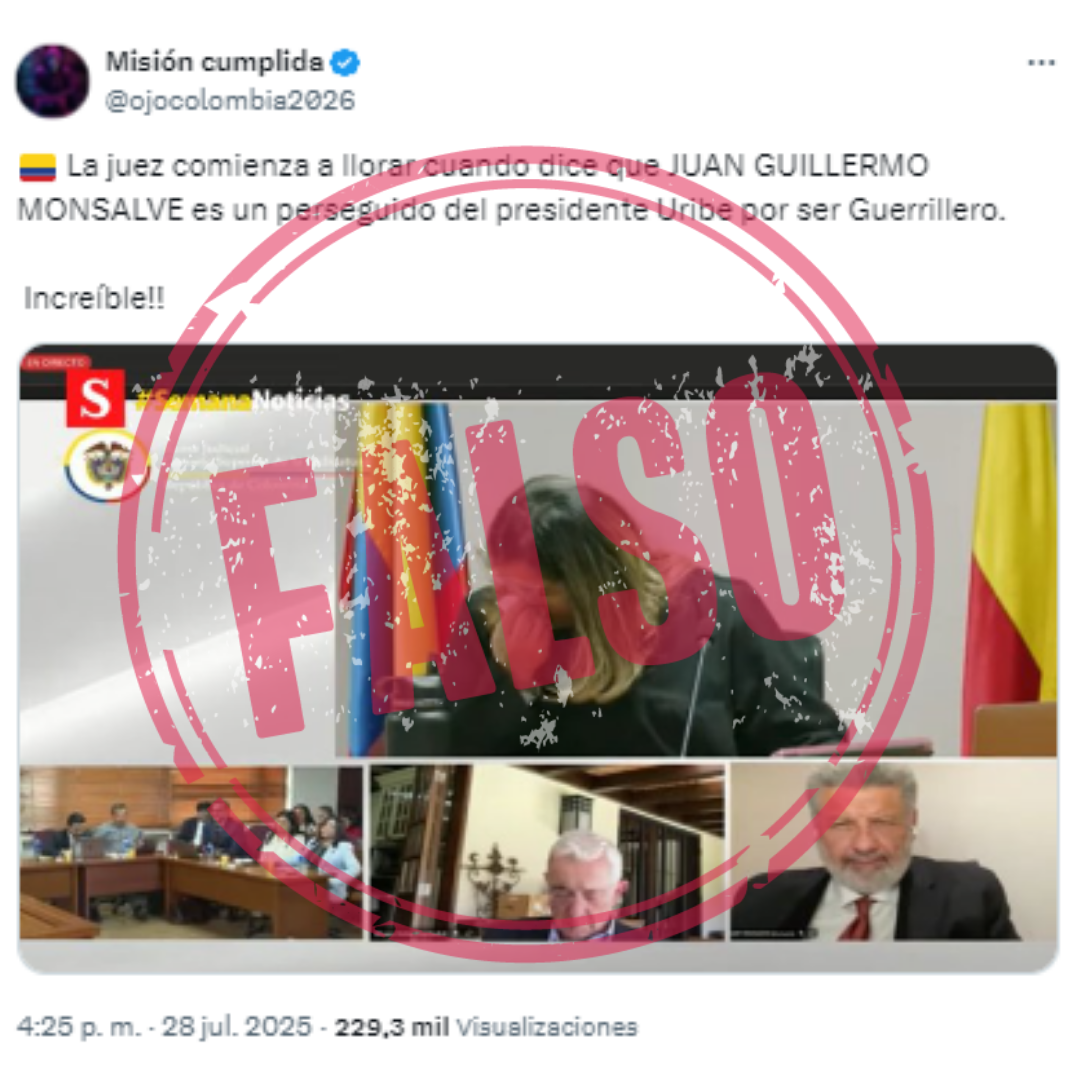The image size is (1080, 1080).
Task: Open the Misión cumplida profile avatar
Action: coord(52,81)
